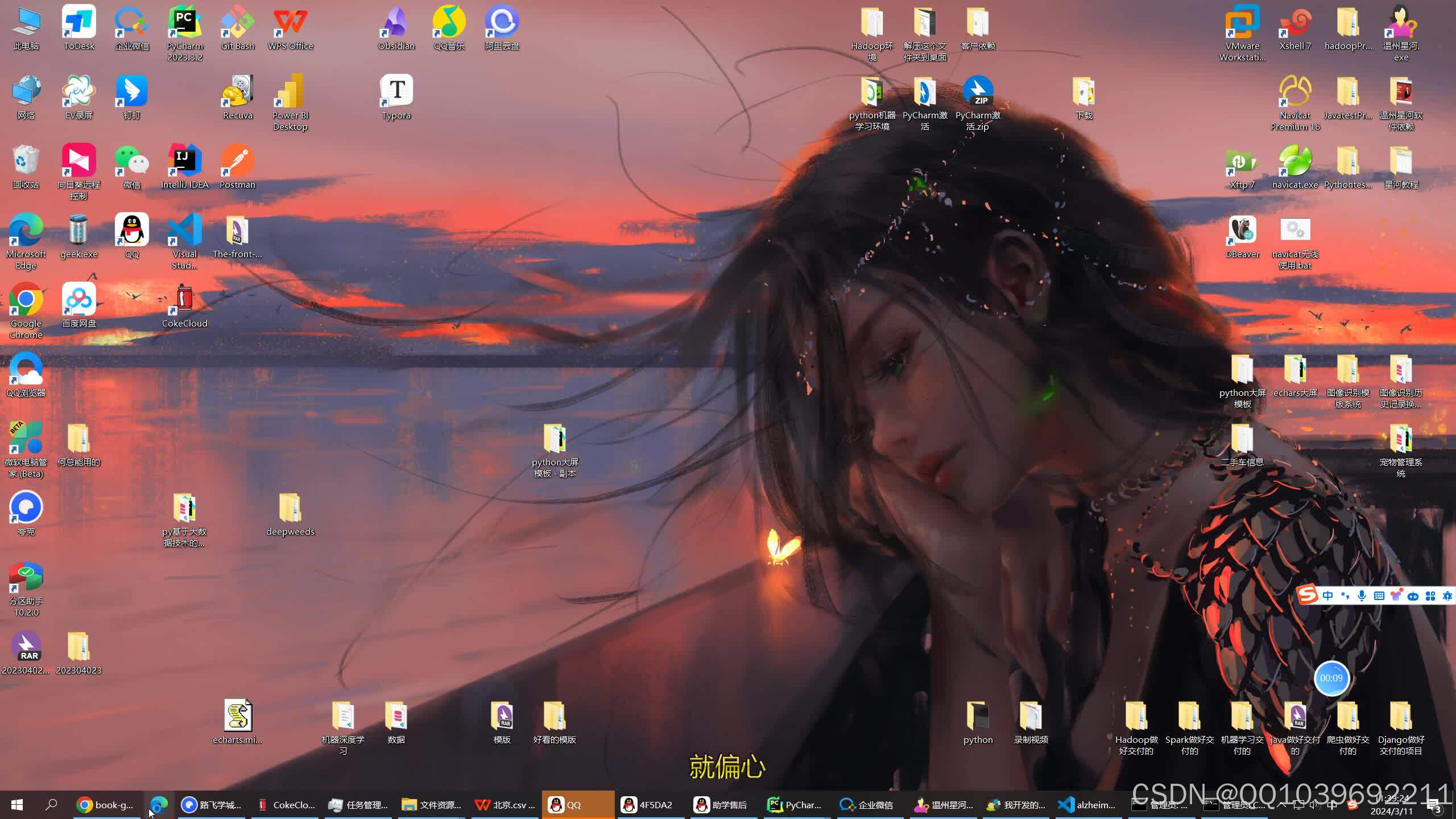Switch to QQ taskbar window
Viewport: 1456px width, 819px height.
click(578, 805)
